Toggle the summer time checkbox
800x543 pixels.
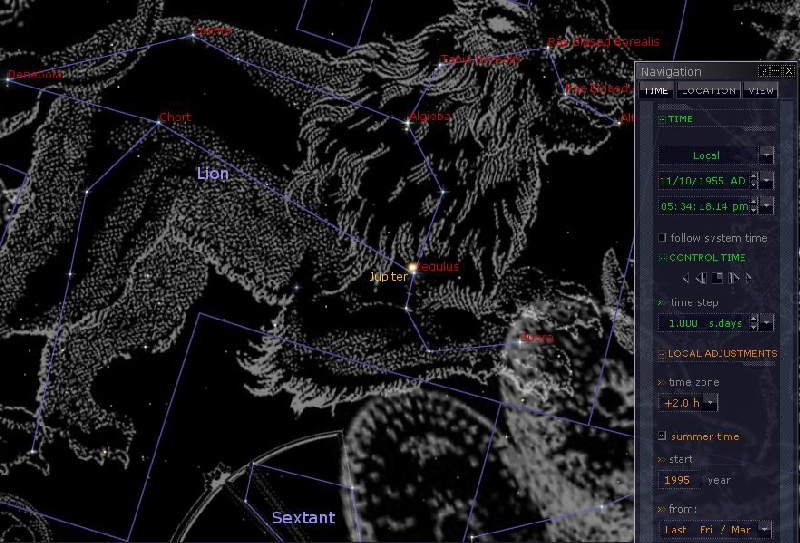coord(662,436)
